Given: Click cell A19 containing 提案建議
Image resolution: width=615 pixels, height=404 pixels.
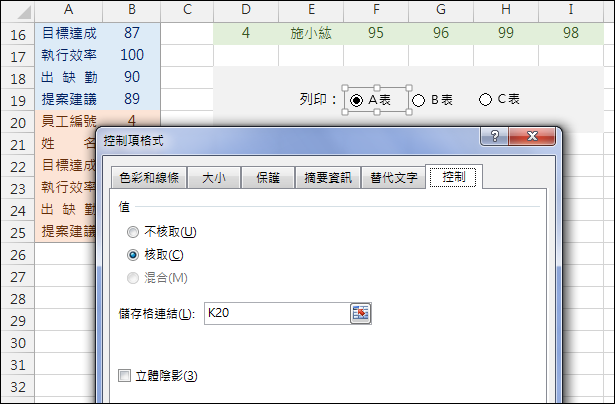Looking at the screenshot, I should 69,99.
